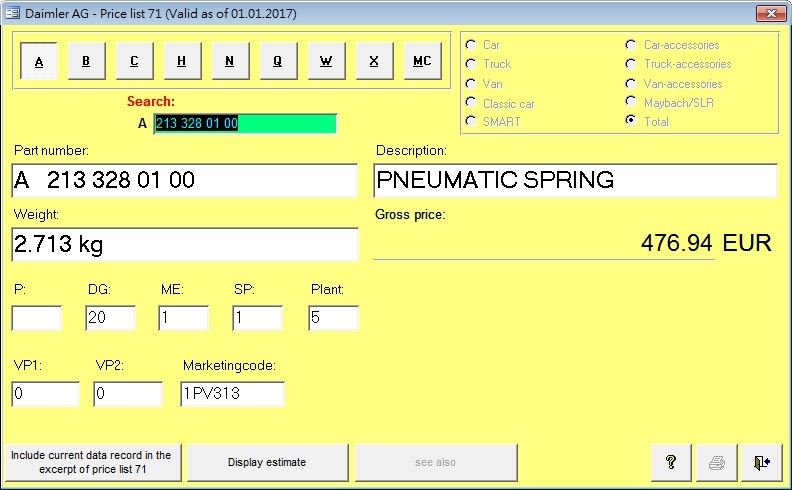This screenshot has width=792, height=490.
Task: Click the VP2 field
Action: [x=128, y=394]
